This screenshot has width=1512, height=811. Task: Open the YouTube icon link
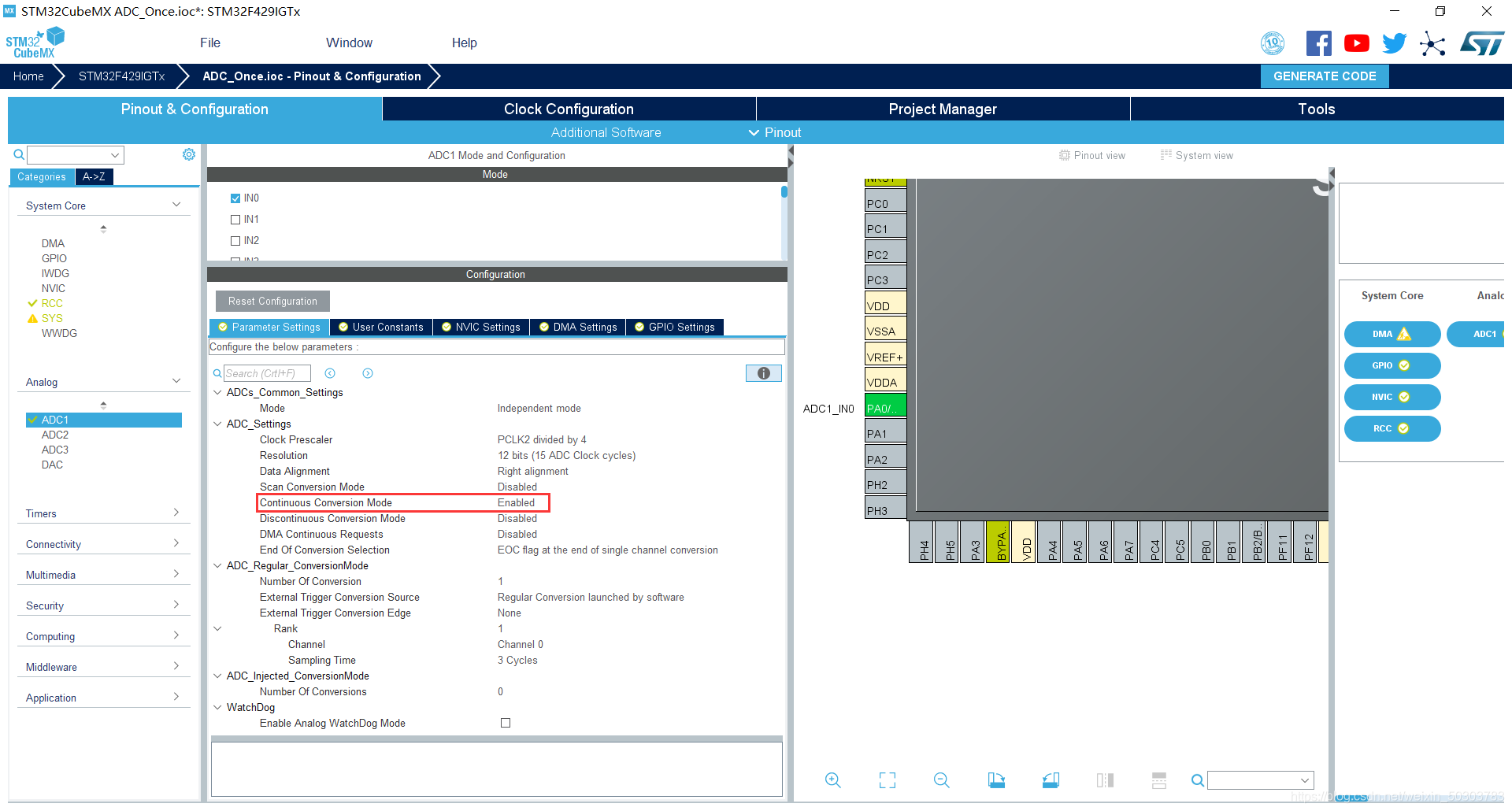coord(1356,43)
